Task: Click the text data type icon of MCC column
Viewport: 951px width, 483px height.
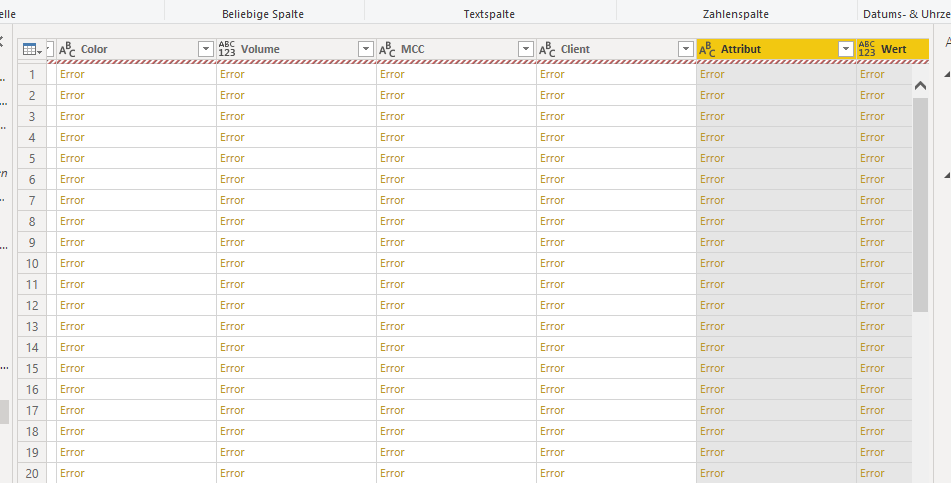Action: pyautogui.click(x=387, y=50)
